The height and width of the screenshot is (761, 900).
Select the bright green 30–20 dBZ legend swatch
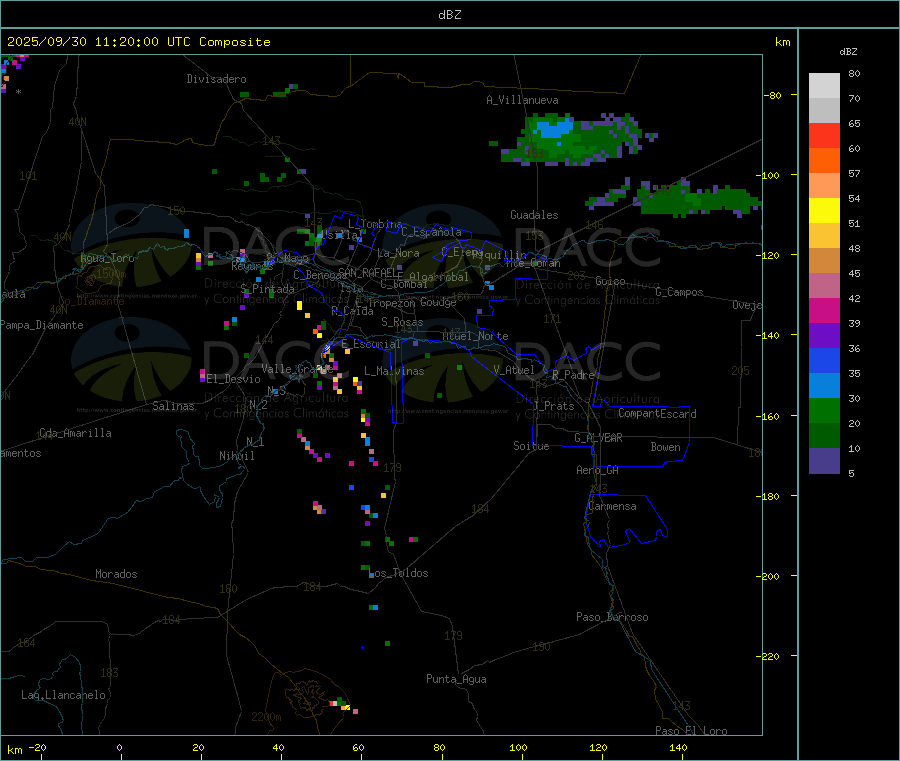(824, 410)
